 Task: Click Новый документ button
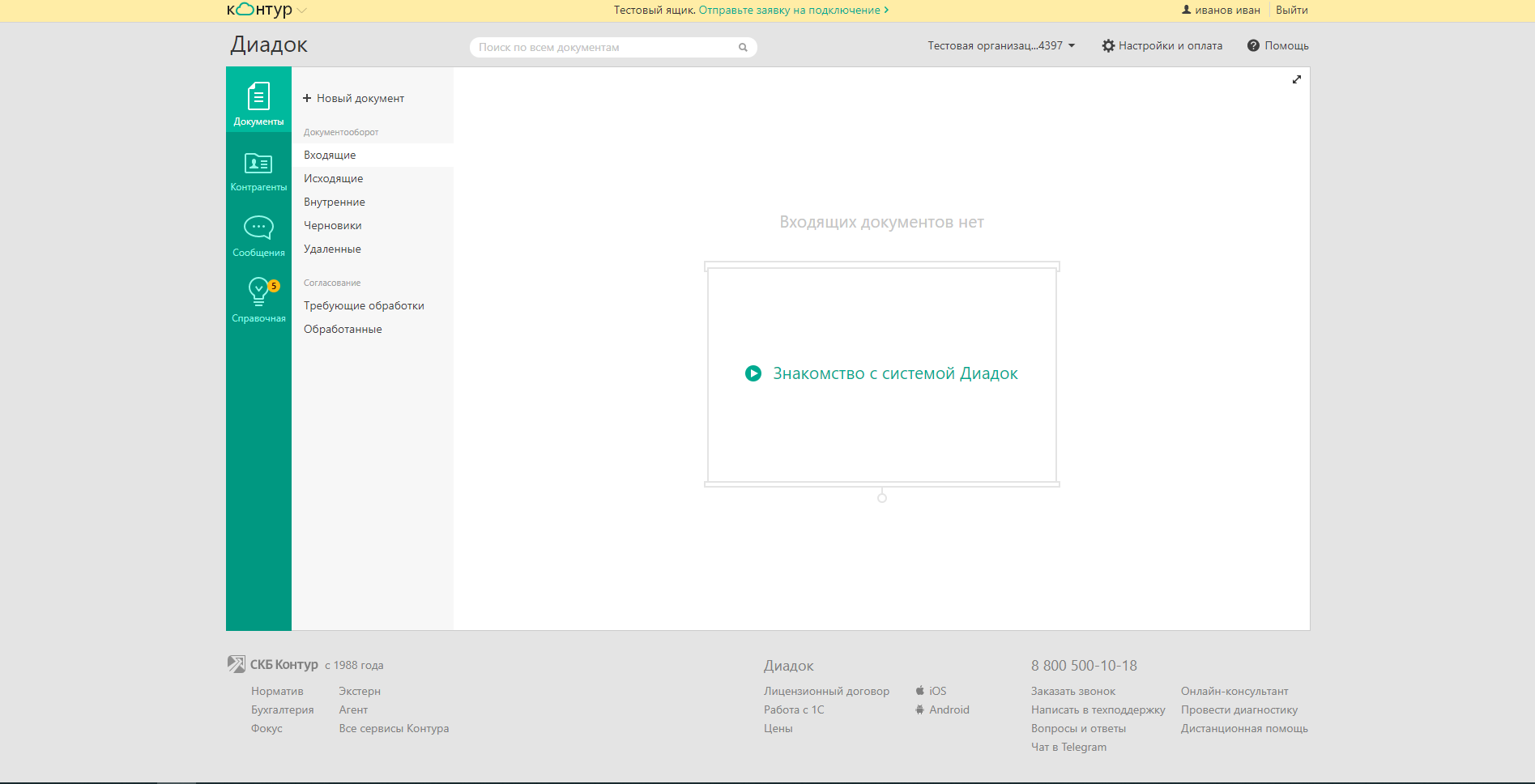pos(353,98)
